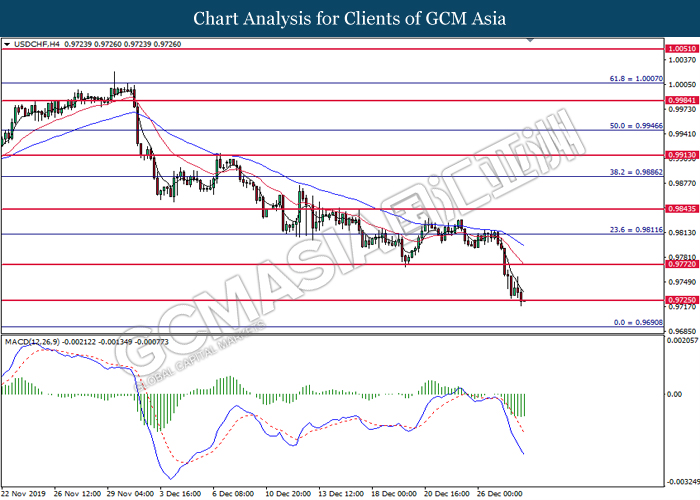Click the 26 Nov 12:00 time axis label
Screen dimensions: 700x500
click(77, 494)
